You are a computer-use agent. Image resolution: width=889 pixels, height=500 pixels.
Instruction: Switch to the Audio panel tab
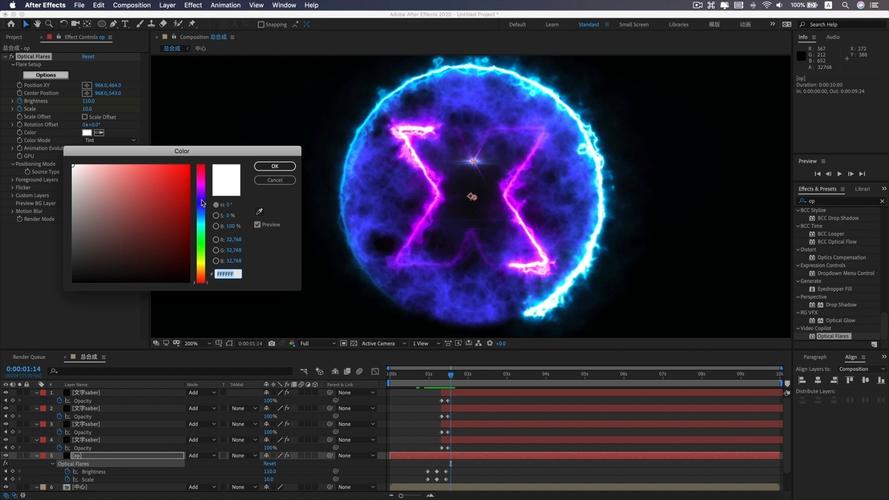[x=832, y=37]
